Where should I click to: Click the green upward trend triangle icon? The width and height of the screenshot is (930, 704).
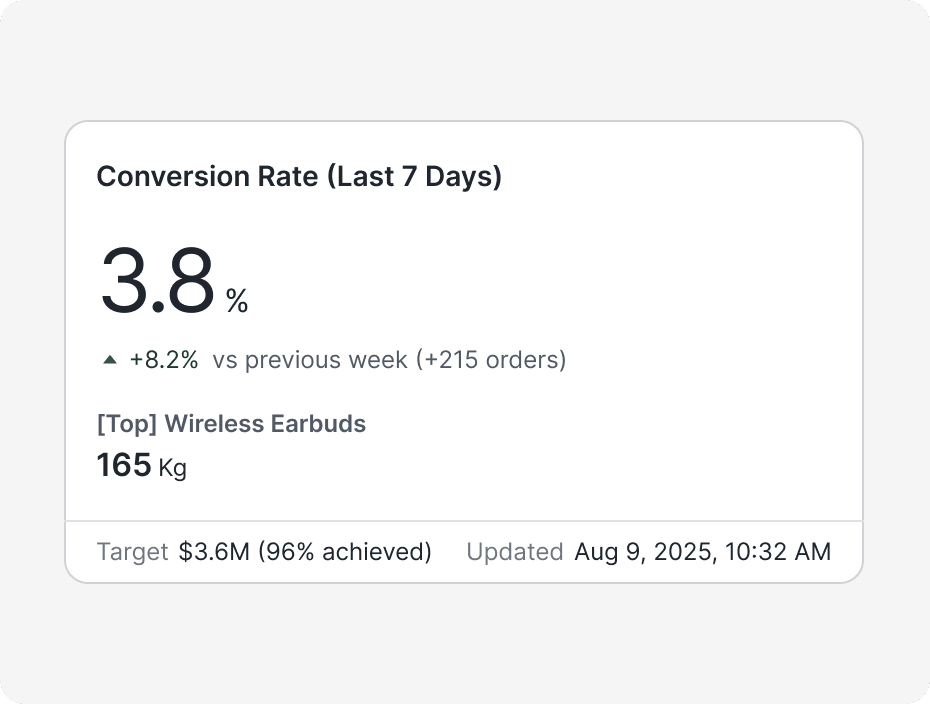tap(110, 360)
